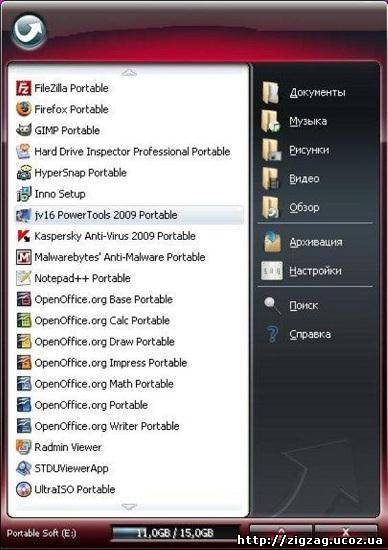
Task: Open Справка help
Action: tap(310, 334)
